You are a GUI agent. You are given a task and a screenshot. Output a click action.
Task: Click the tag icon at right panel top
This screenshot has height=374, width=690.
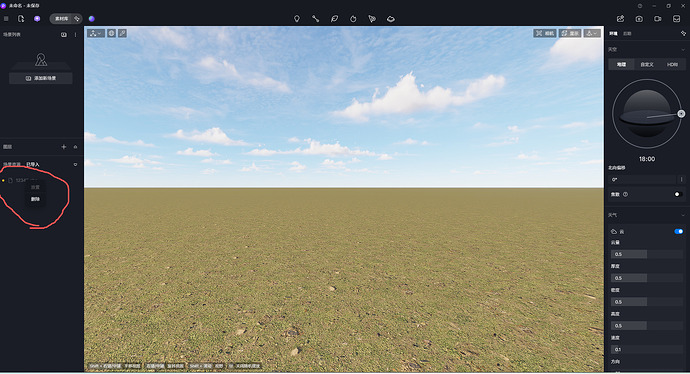pyautogui.click(x=683, y=33)
